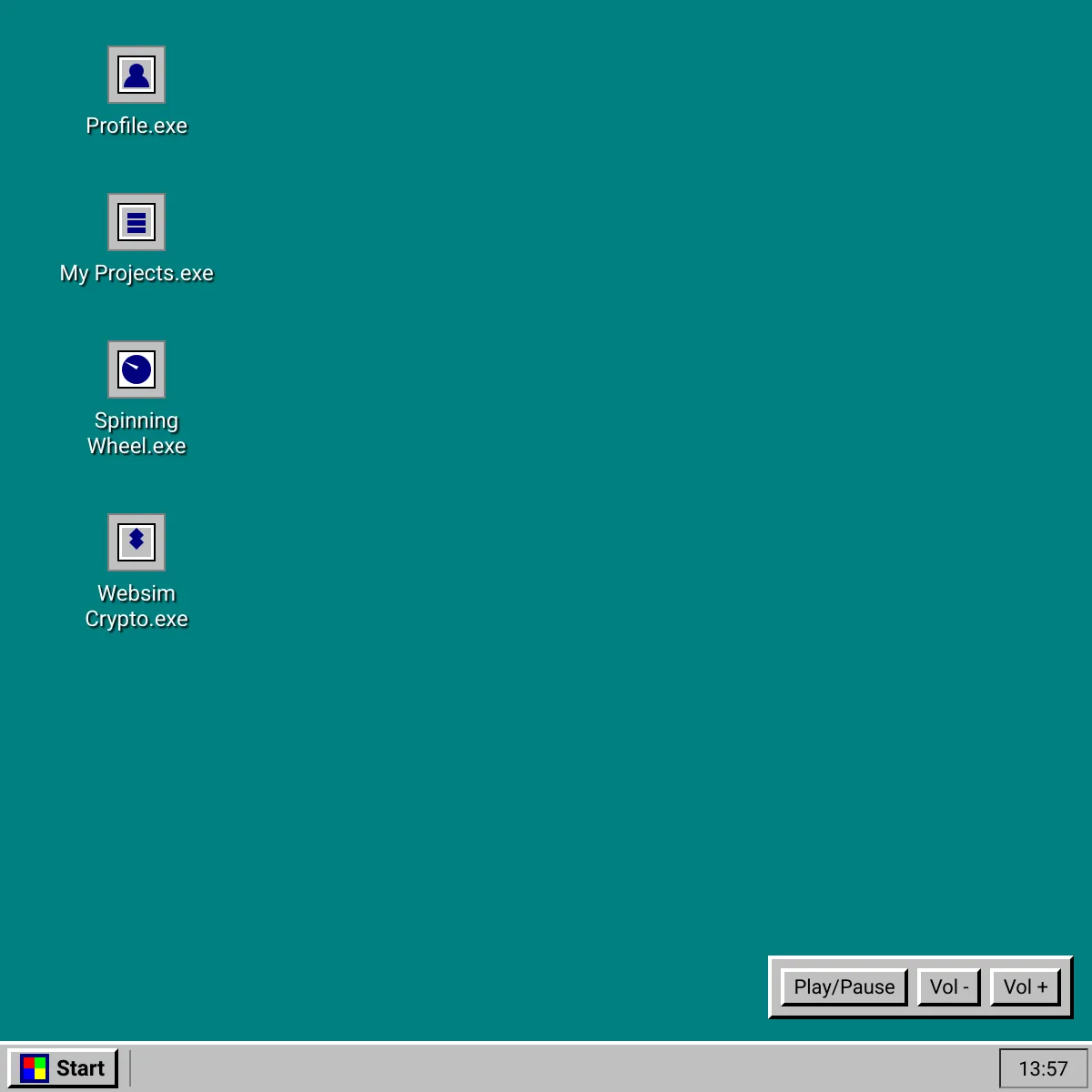Screen dimensions: 1092x1092
Task: Launch the Spinning Wheel.exe icon
Action: point(136,369)
